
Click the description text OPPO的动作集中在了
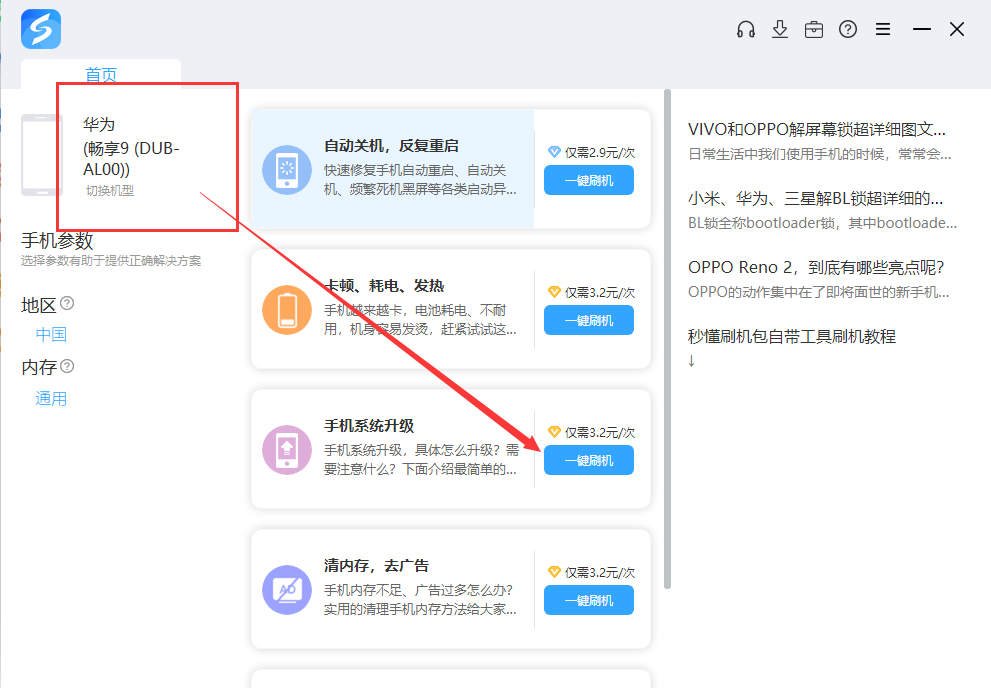coord(818,292)
